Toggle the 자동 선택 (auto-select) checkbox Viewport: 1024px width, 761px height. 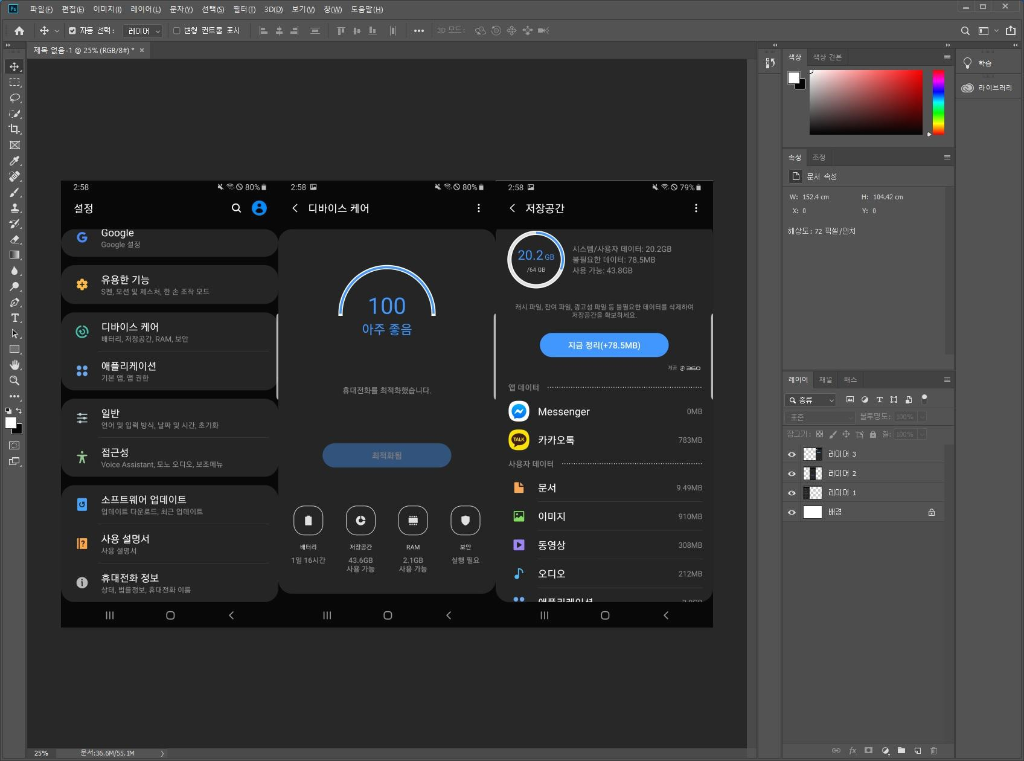(x=72, y=31)
